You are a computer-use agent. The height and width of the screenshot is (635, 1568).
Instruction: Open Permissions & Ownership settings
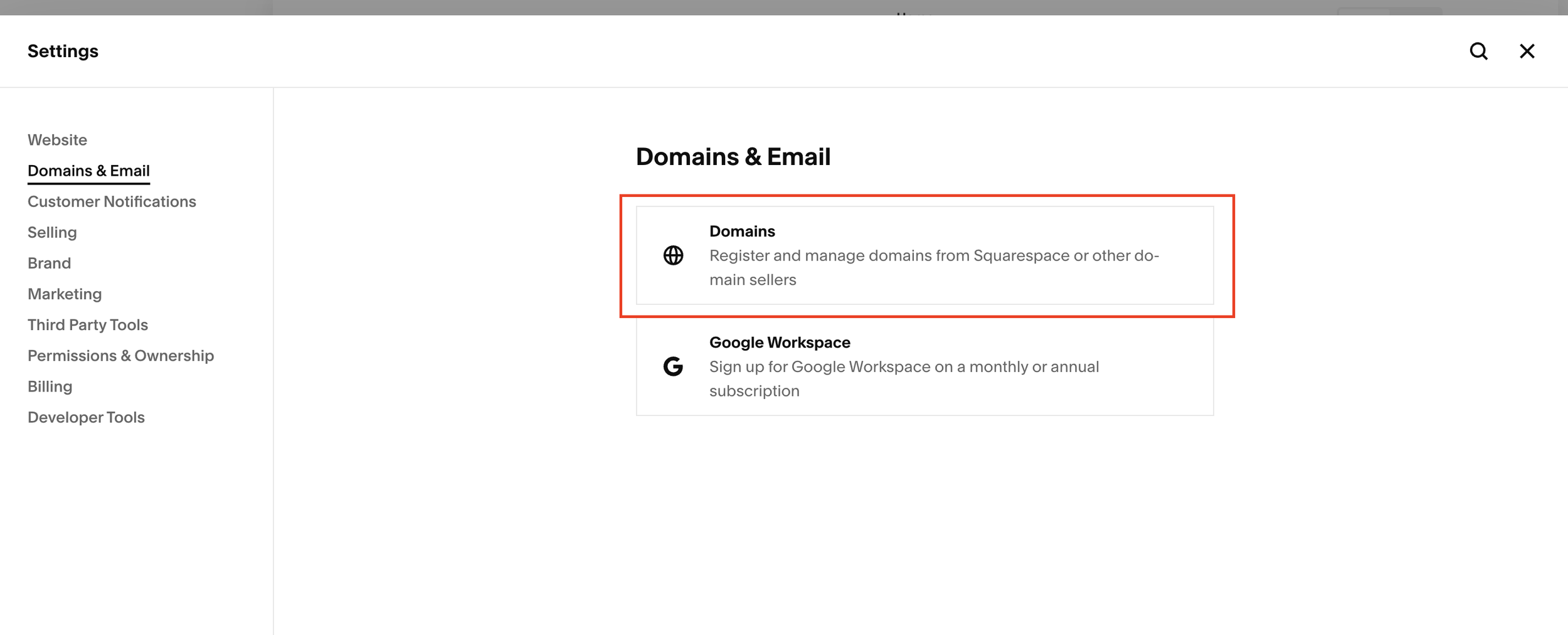[120, 356]
